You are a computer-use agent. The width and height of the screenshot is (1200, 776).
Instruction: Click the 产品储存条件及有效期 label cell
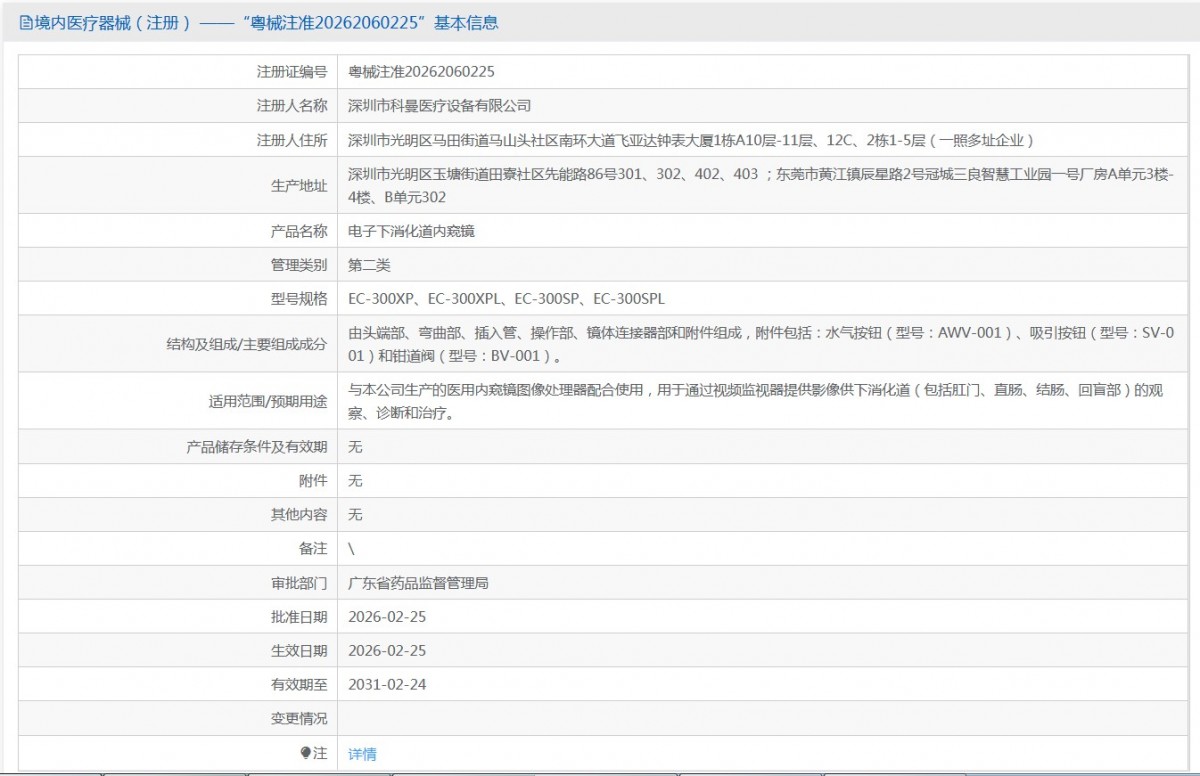point(257,447)
